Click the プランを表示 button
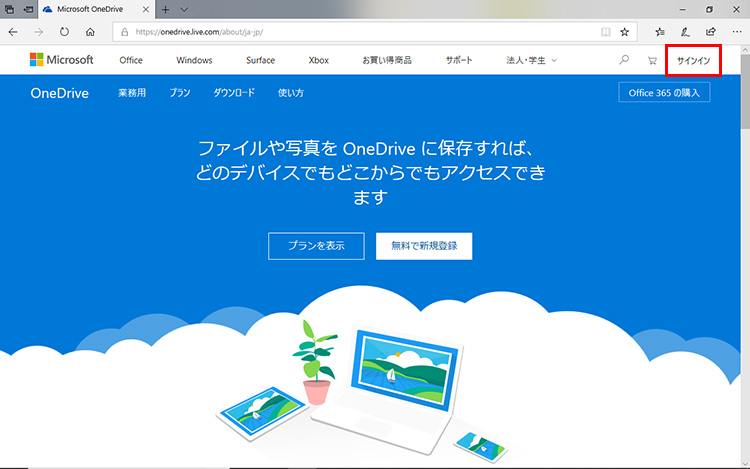Viewport: 750px width, 469px height. pos(316,246)
